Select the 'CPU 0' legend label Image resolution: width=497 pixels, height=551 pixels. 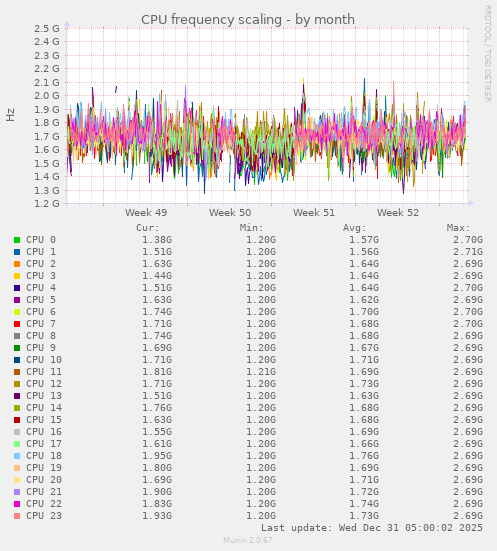(x=41, y=240)
